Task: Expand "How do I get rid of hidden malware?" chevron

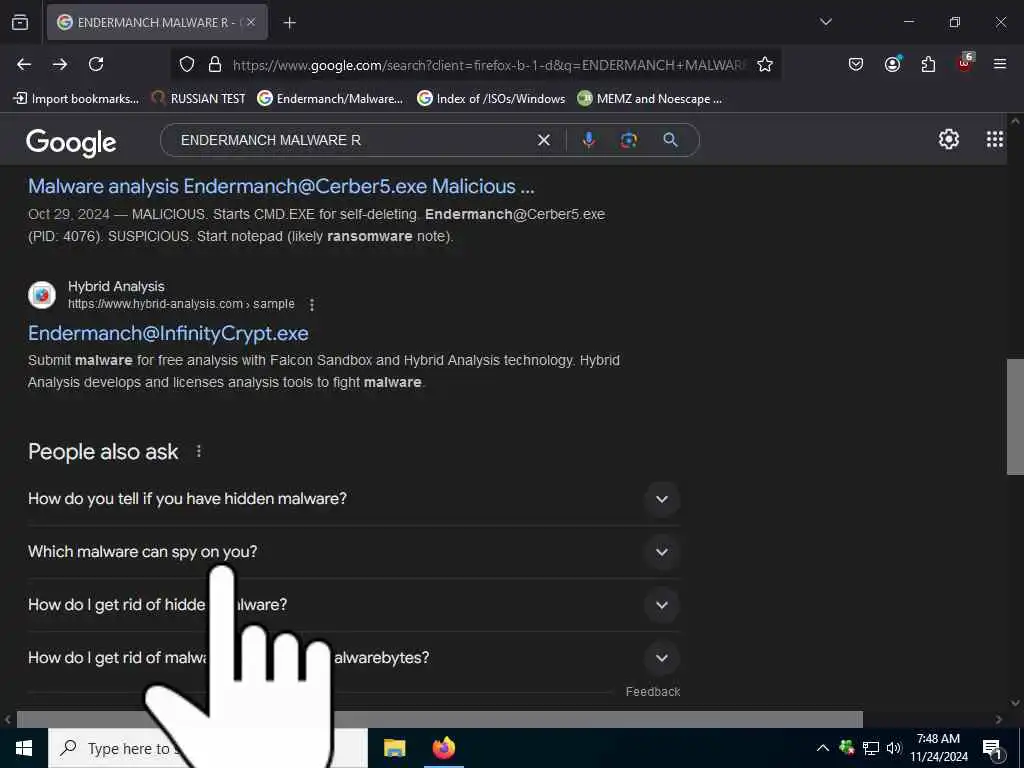Action: tap(662, 605)
